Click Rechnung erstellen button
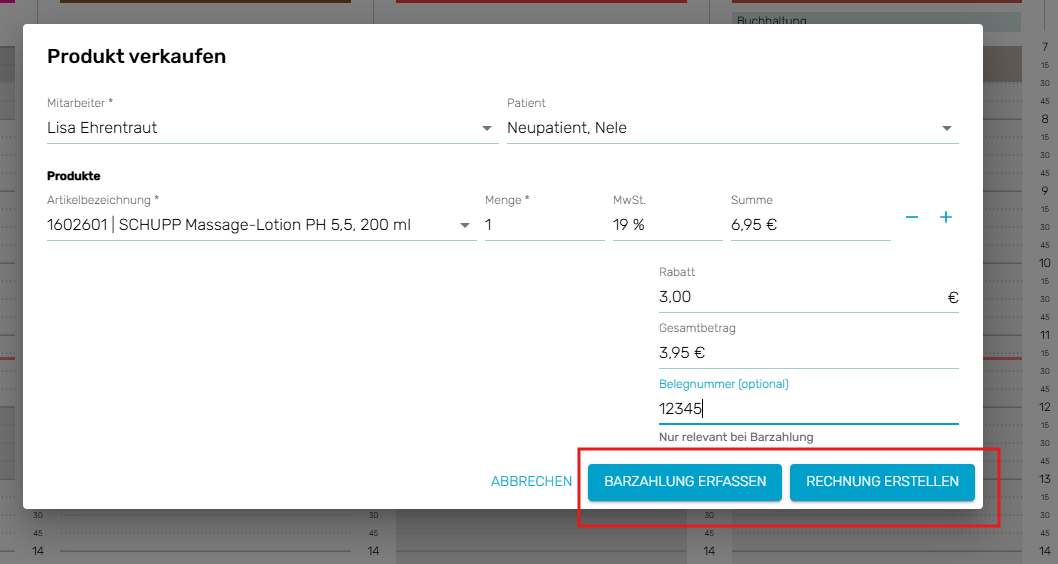The width and height of the screenshot is (1058, 564). [882, 482]
